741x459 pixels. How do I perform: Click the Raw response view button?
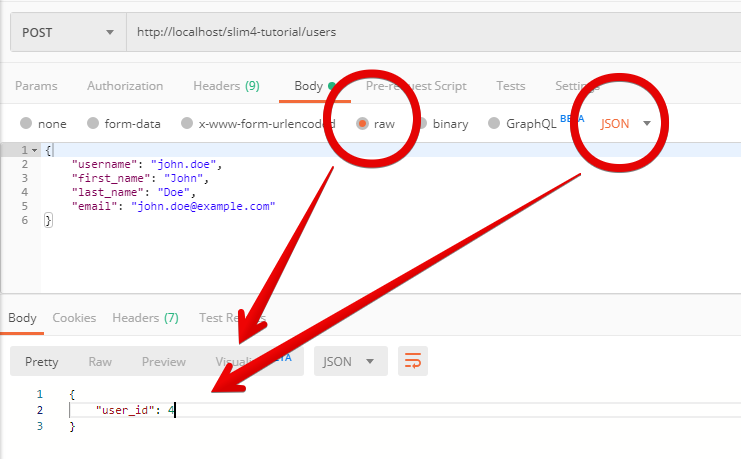100,361
